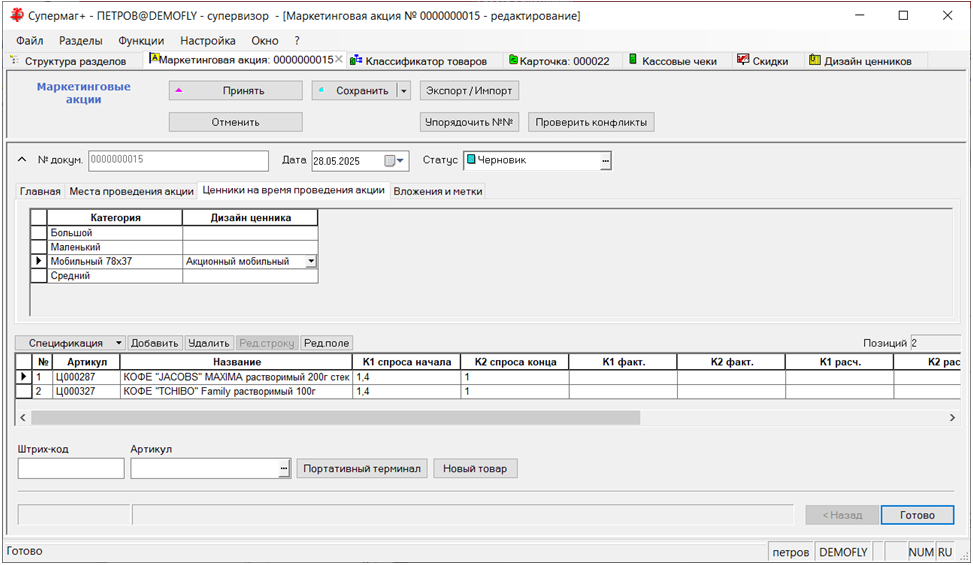Screen dimensions: 973x565
Task: Select row marker cell for Средний category
Action: click(x=38, y=276)
